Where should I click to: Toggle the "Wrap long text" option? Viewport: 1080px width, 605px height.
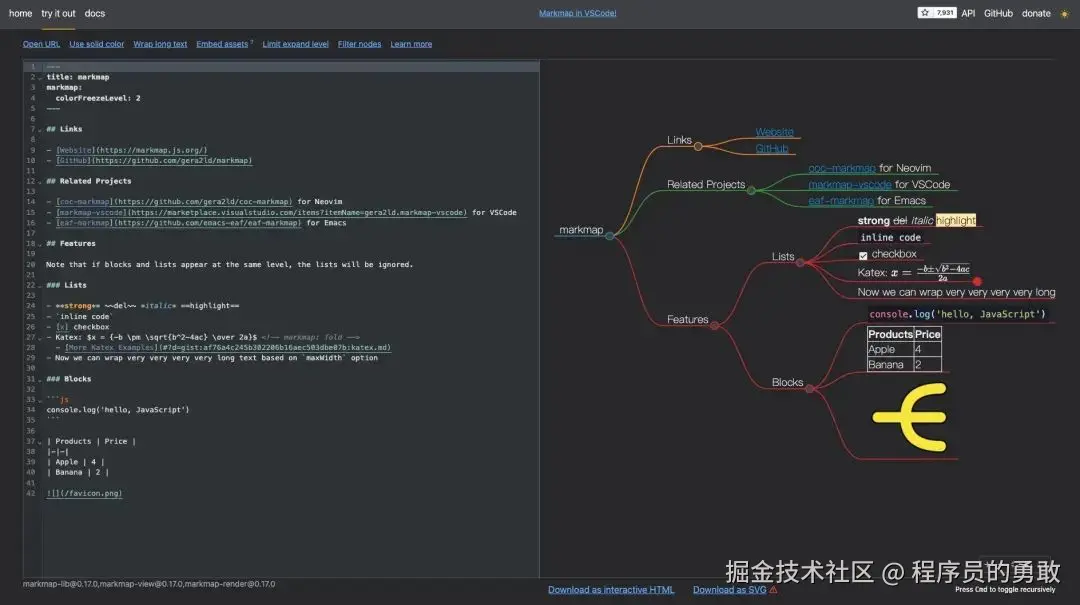pyautogui.click(x=160, y=43)
